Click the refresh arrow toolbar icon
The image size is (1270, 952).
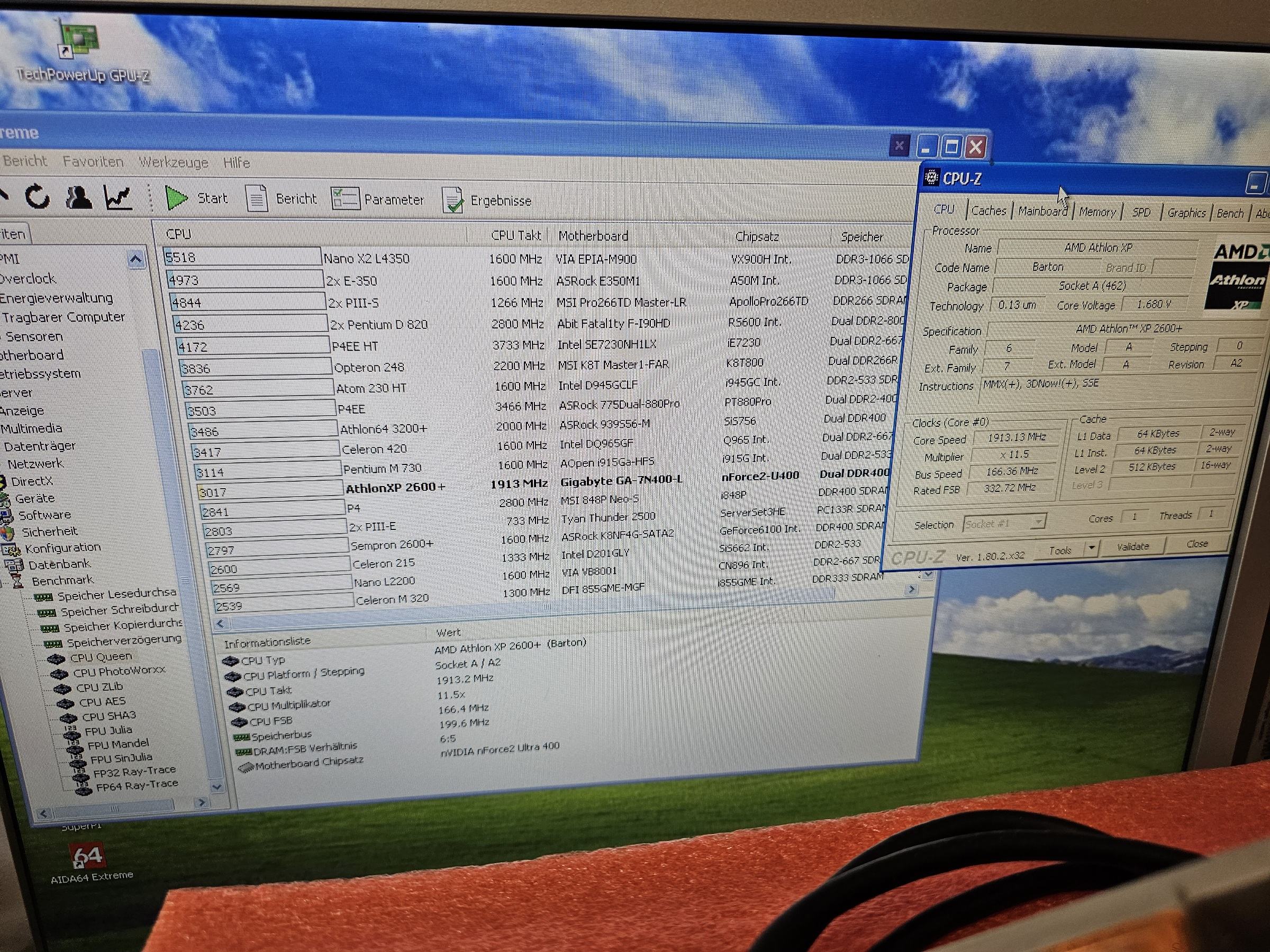[38, 197]
